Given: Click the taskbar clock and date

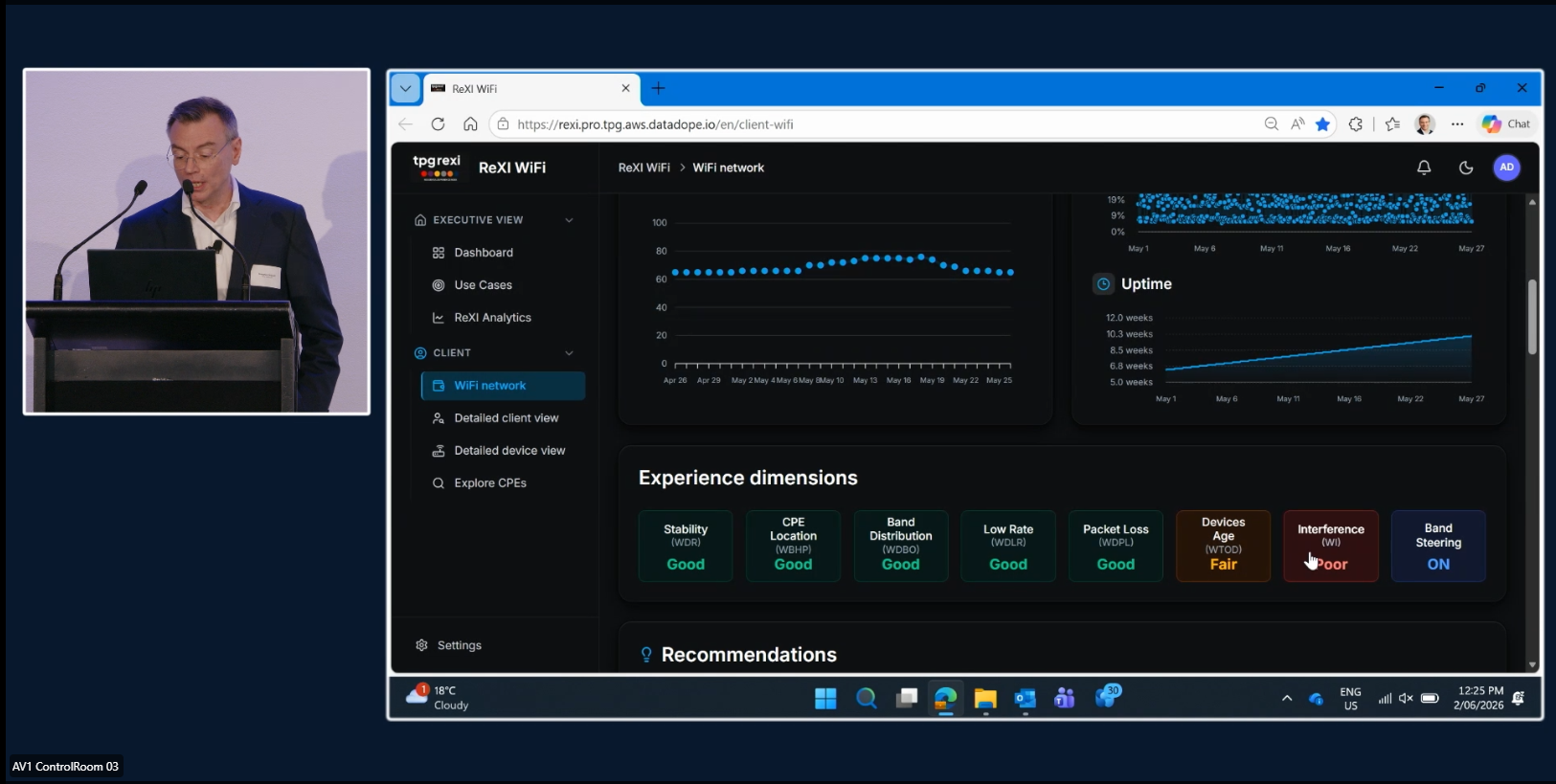Looking at the screenshot, I should [1479, 698].
